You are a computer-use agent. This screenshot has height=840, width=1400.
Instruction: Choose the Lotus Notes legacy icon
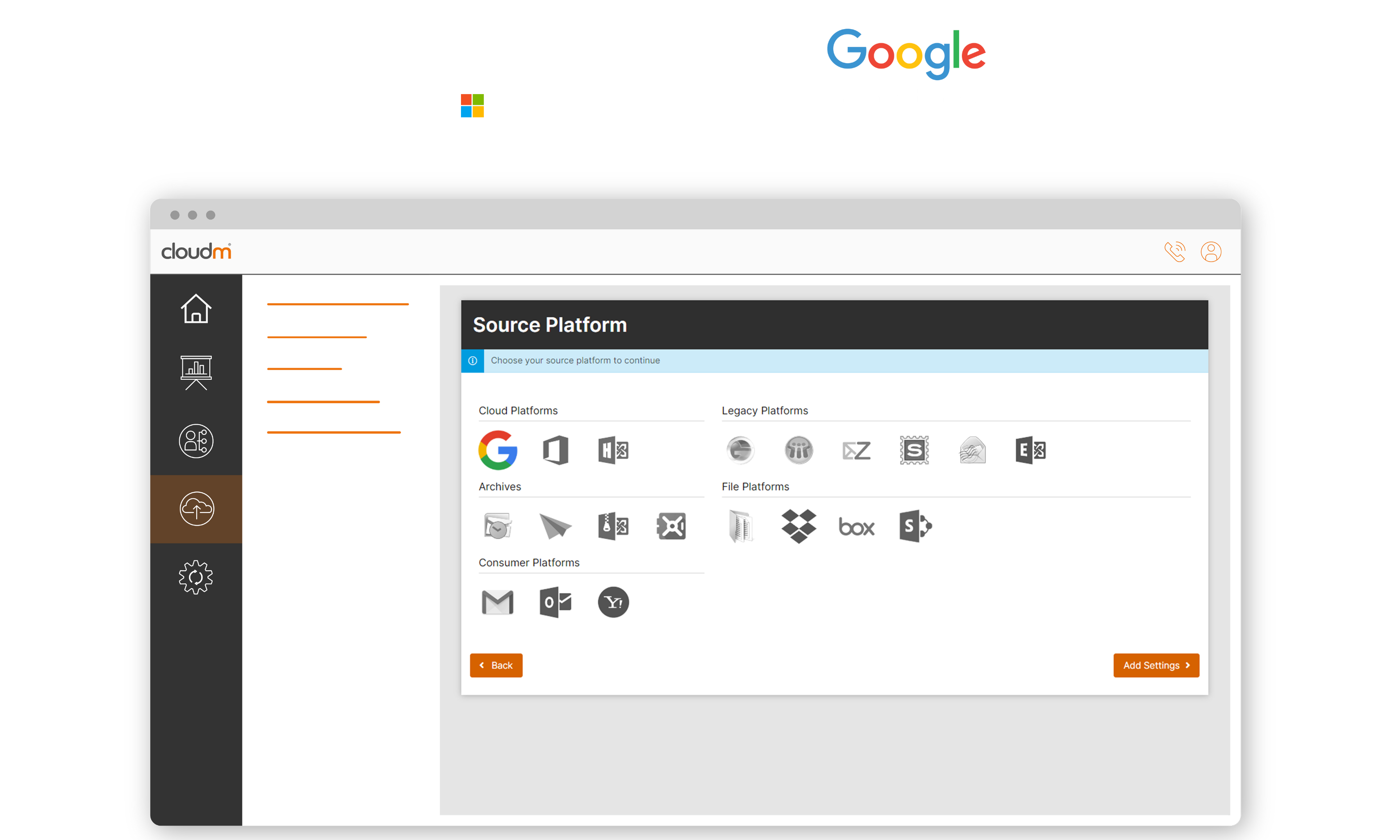798,450
